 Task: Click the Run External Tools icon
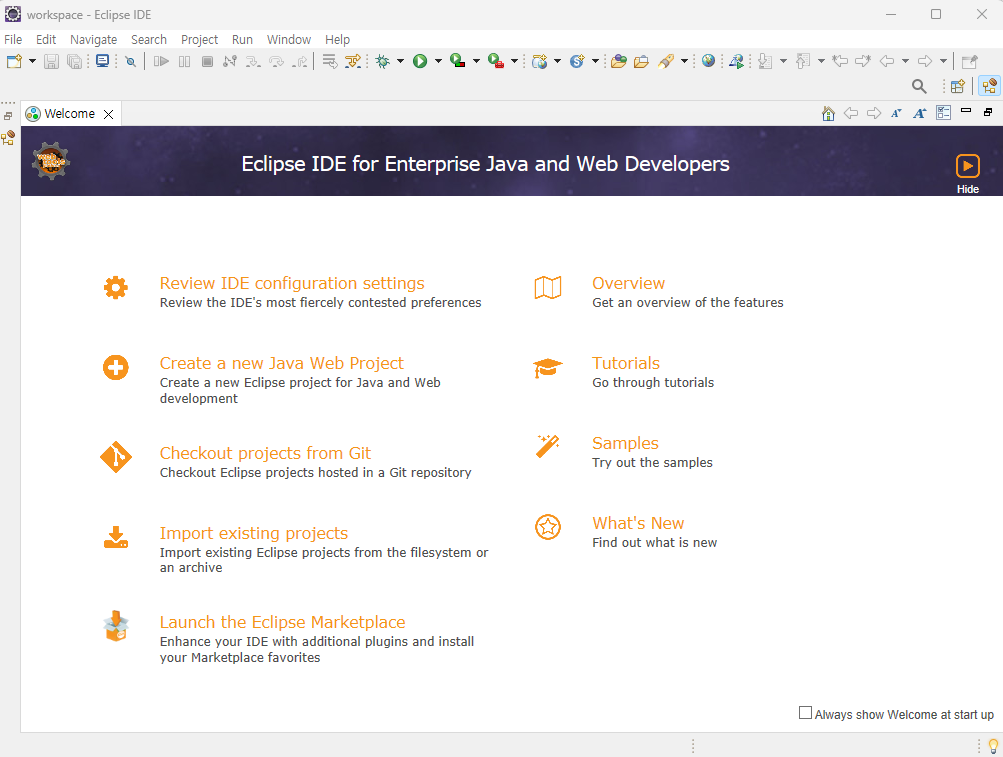point(496,61)
